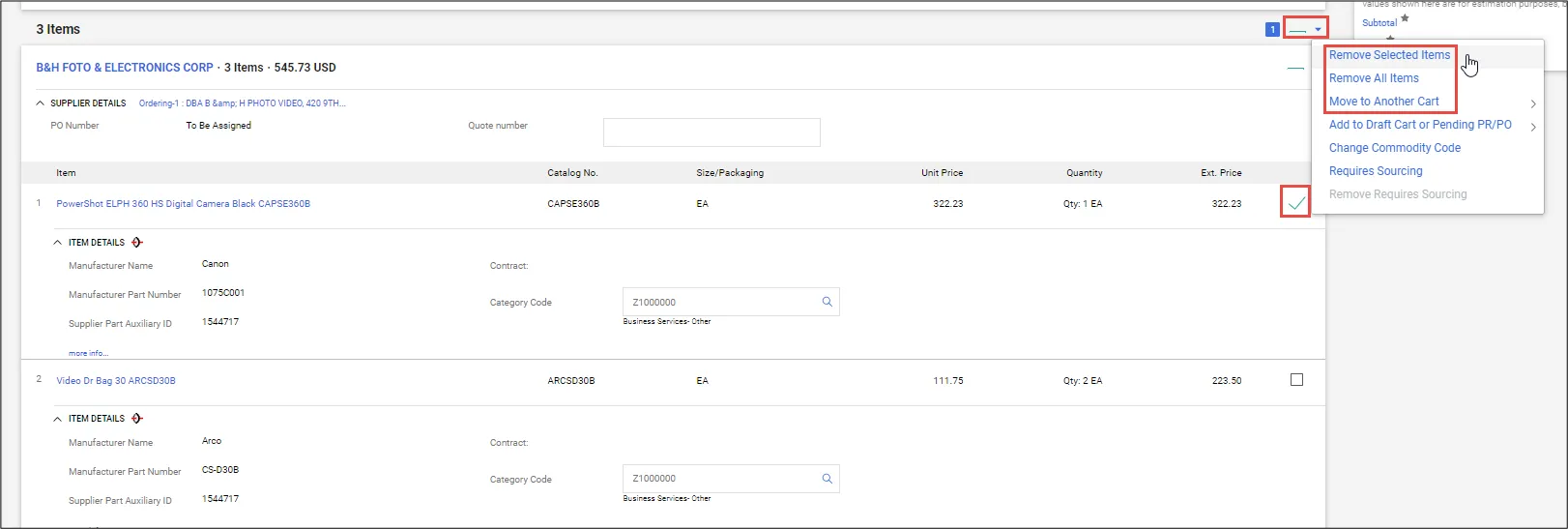Collapse ITEM DETAILS for Video Dr Bag
The height and width of the screenshot is (529, 1568).
click(58, 419)
